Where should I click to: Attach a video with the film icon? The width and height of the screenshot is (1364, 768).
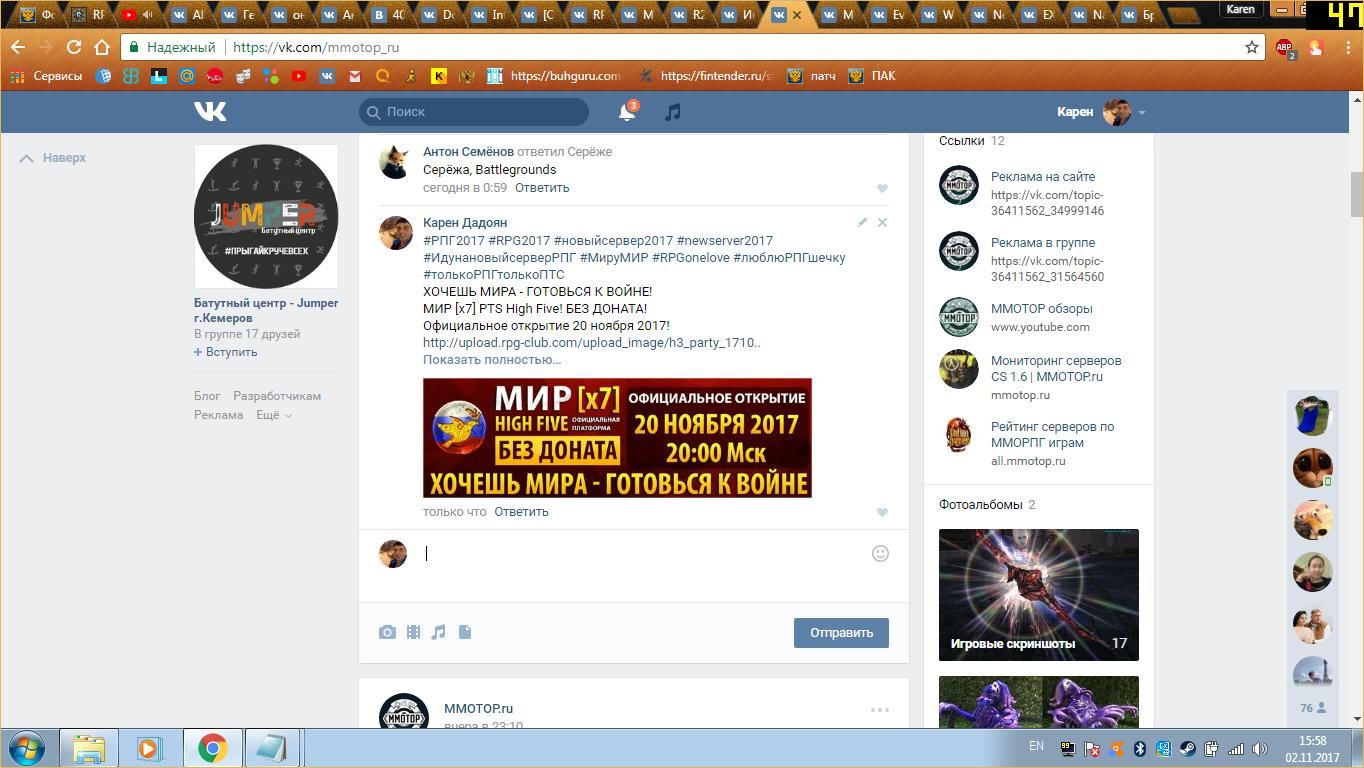(413, 632)
